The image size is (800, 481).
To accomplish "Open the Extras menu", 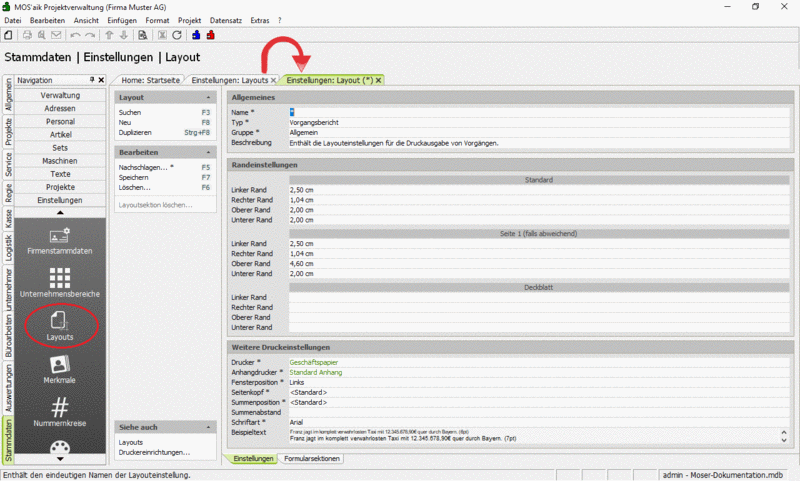I will pos(260,20).
